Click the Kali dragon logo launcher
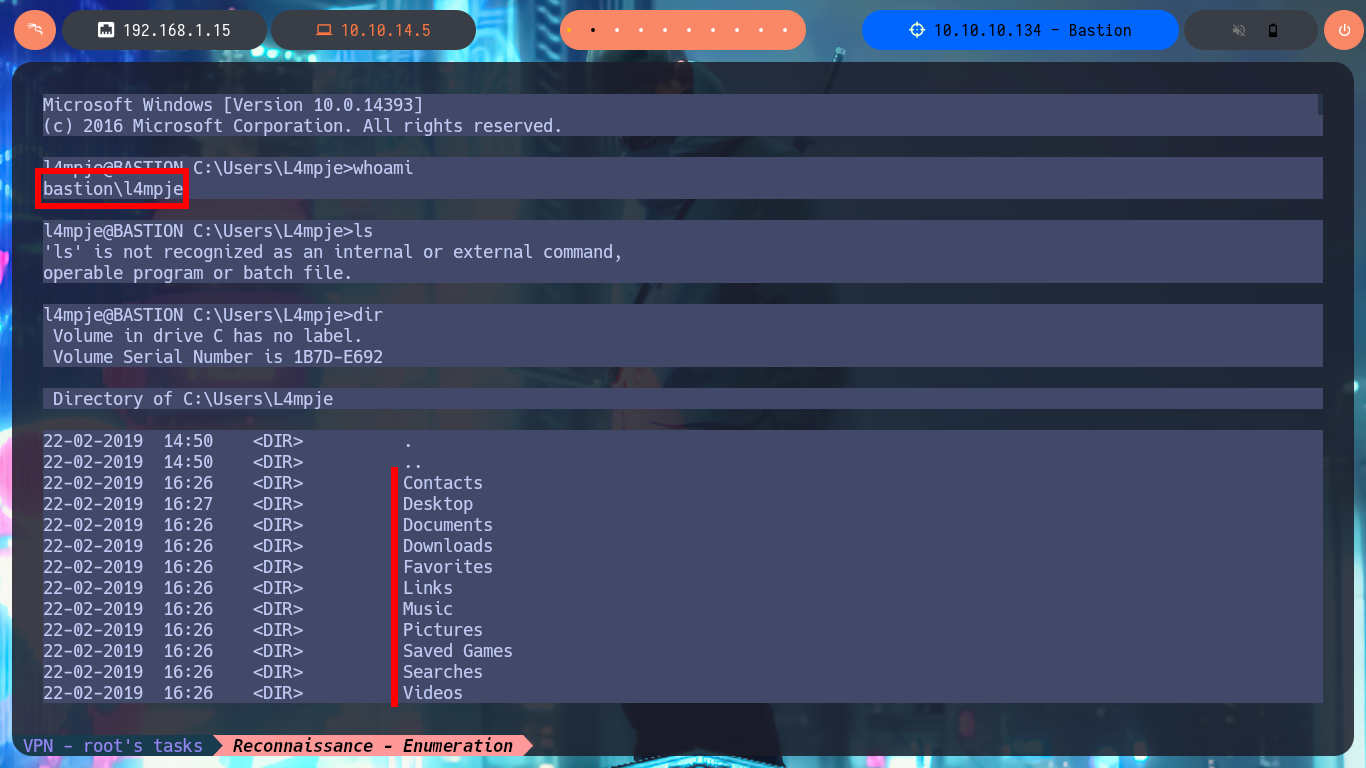The image size is (1366, 768). click(x=35, y=30)
